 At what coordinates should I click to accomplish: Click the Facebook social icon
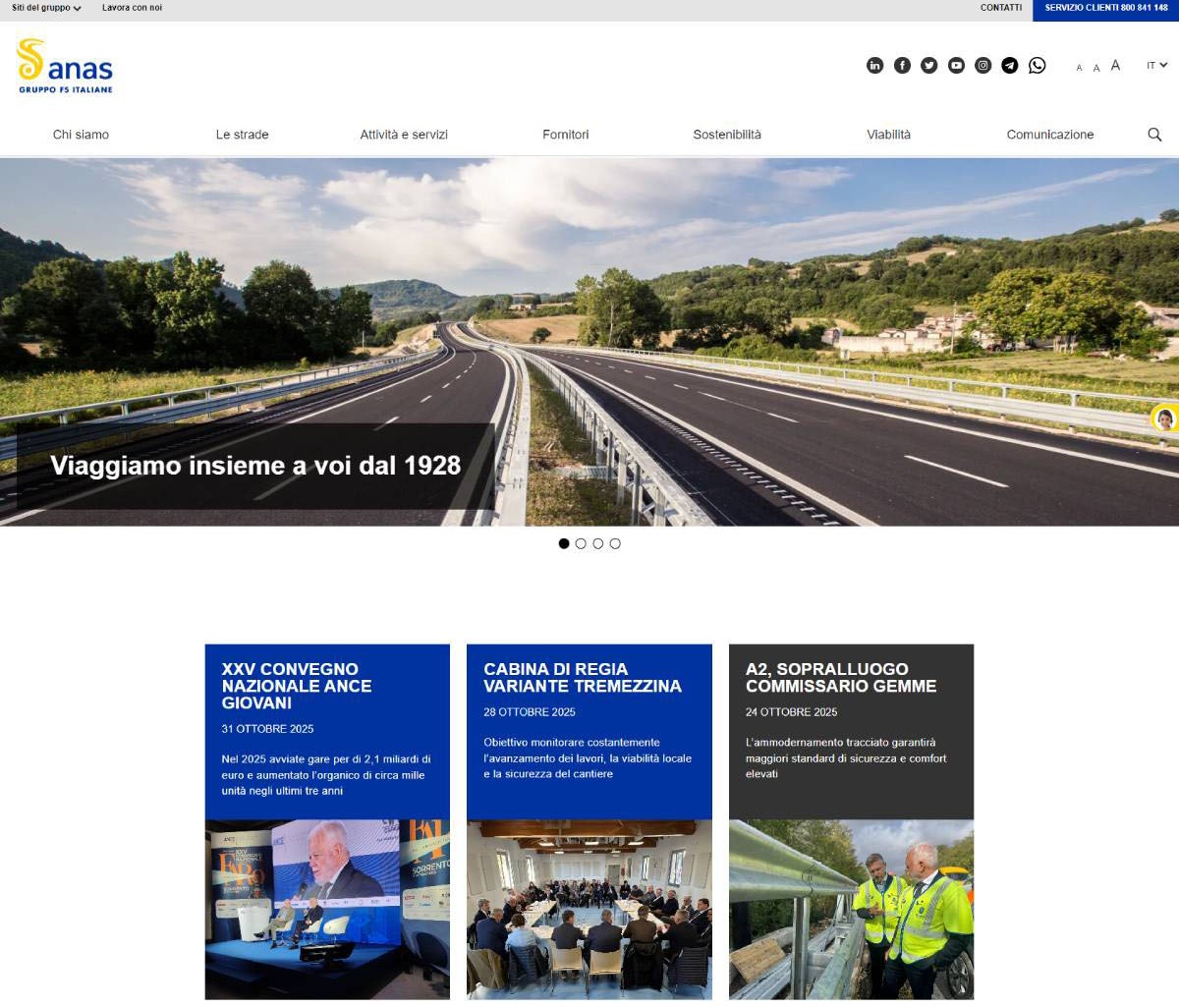[902, 65]
